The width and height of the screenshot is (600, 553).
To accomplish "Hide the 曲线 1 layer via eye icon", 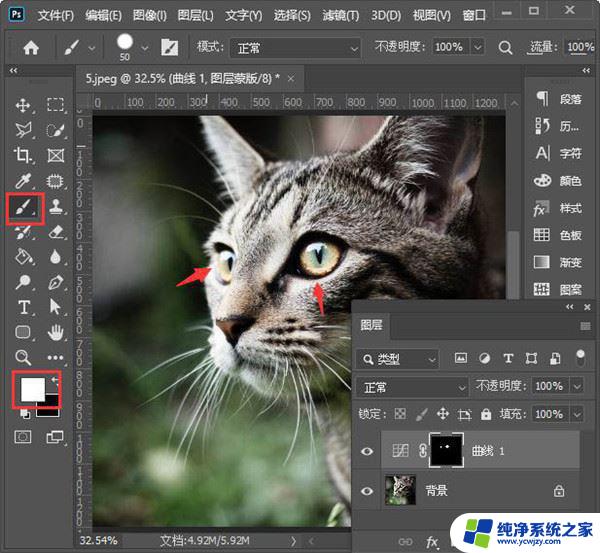I will point(367,452).
